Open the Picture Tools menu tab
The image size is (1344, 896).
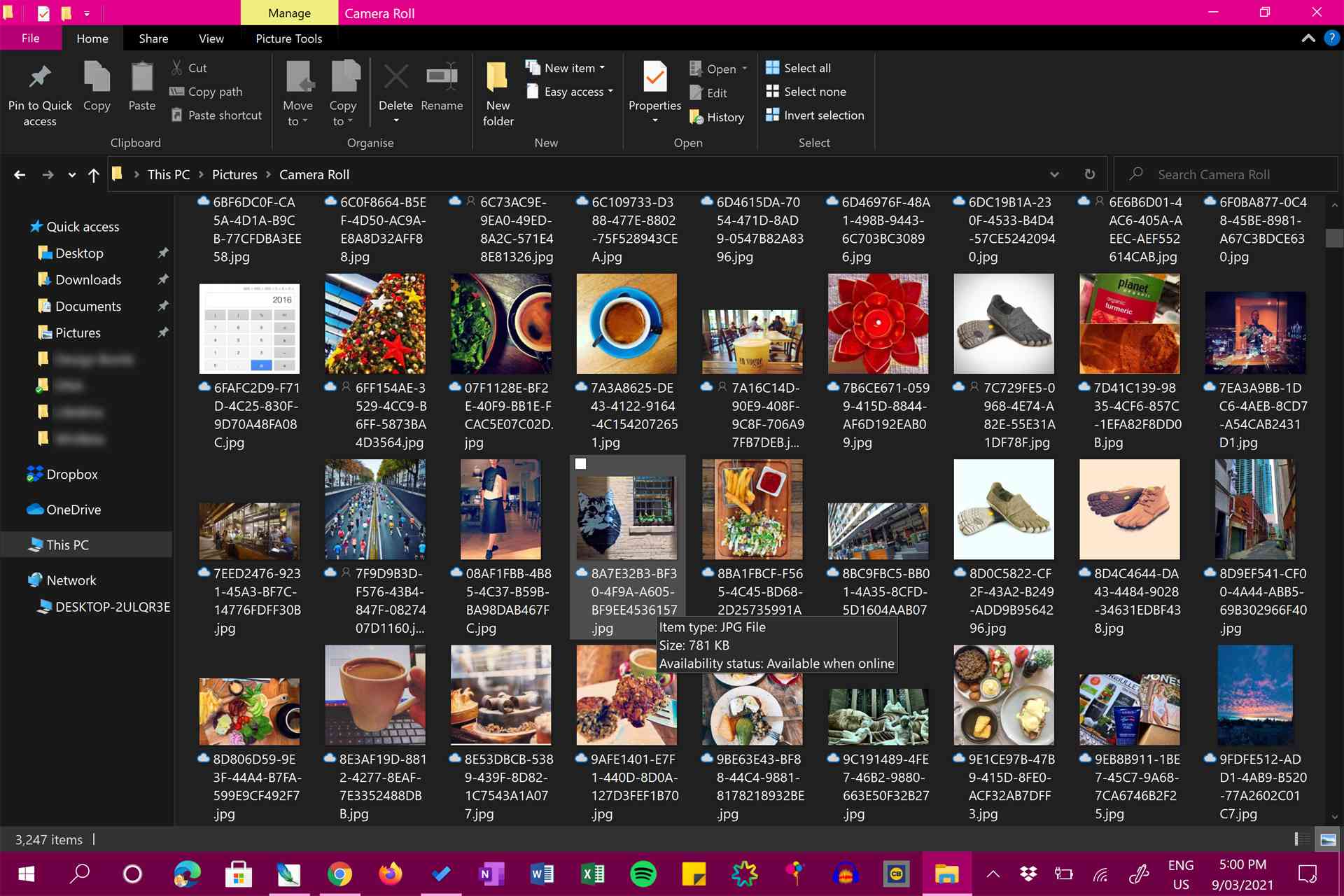click(288, 38)
